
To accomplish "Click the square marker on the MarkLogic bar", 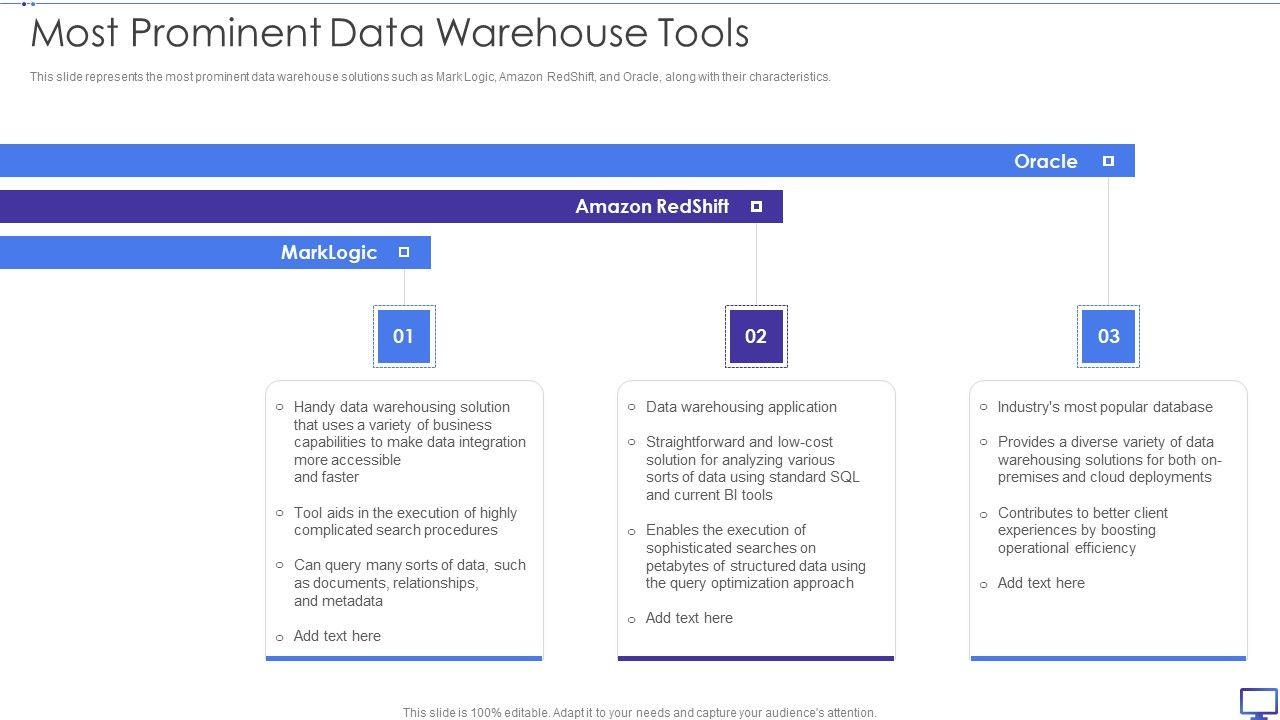I will coord(404,252).
